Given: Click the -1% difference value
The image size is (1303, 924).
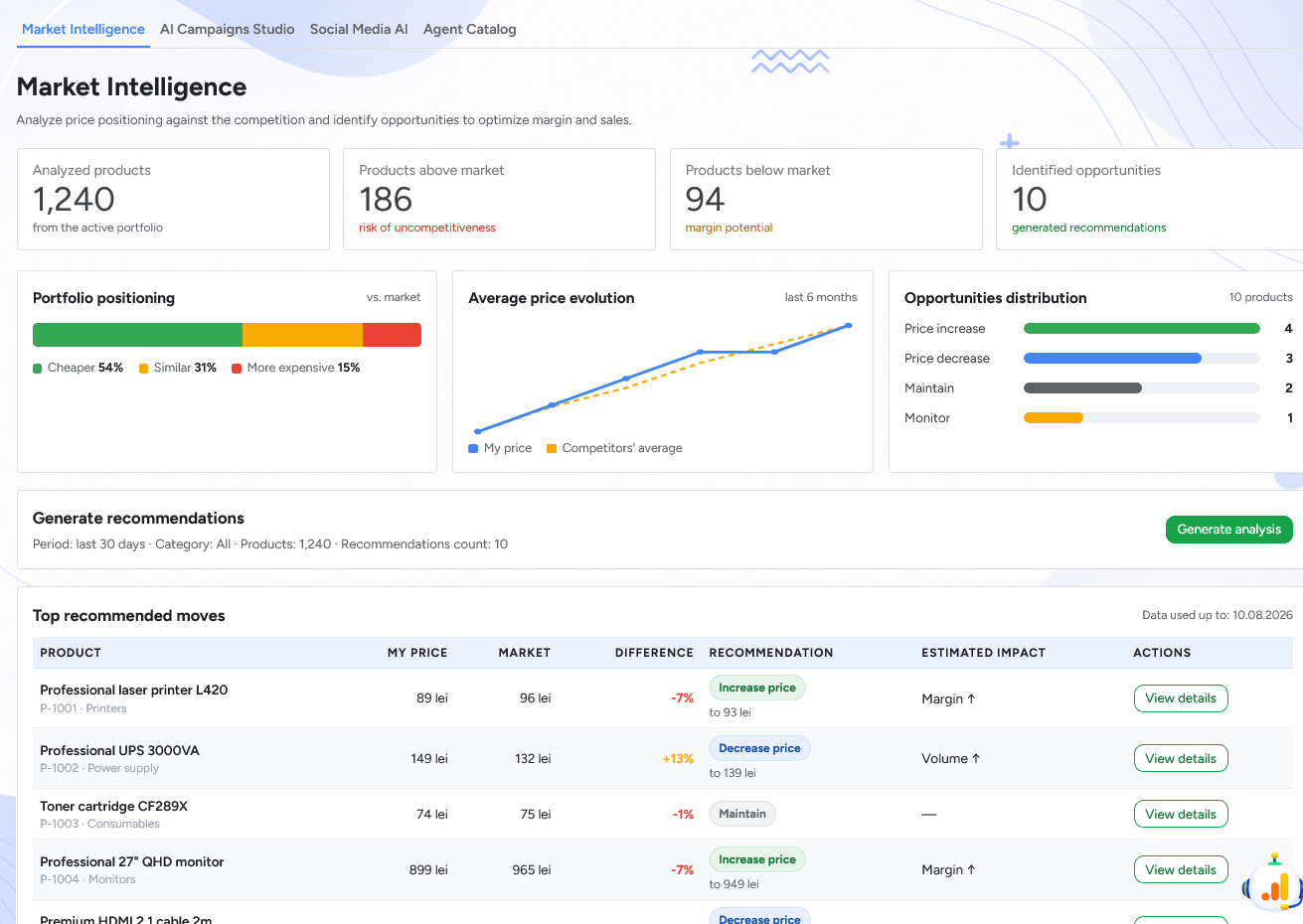Looking at the screenshot, I should [683, 815].
